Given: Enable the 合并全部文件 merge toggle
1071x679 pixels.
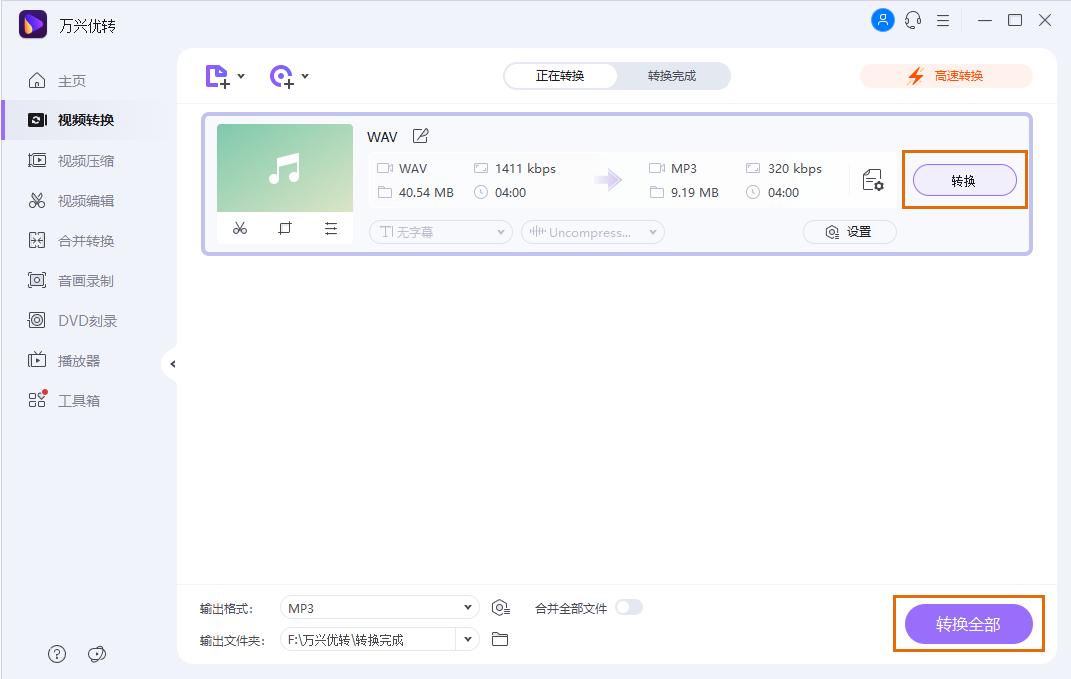Looking at the screenshot, I should (630, 606).
